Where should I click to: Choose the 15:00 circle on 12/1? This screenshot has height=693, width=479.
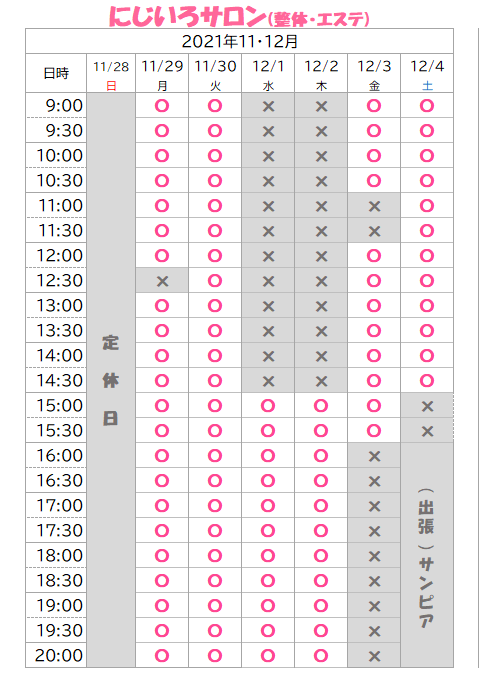(268, 406)
